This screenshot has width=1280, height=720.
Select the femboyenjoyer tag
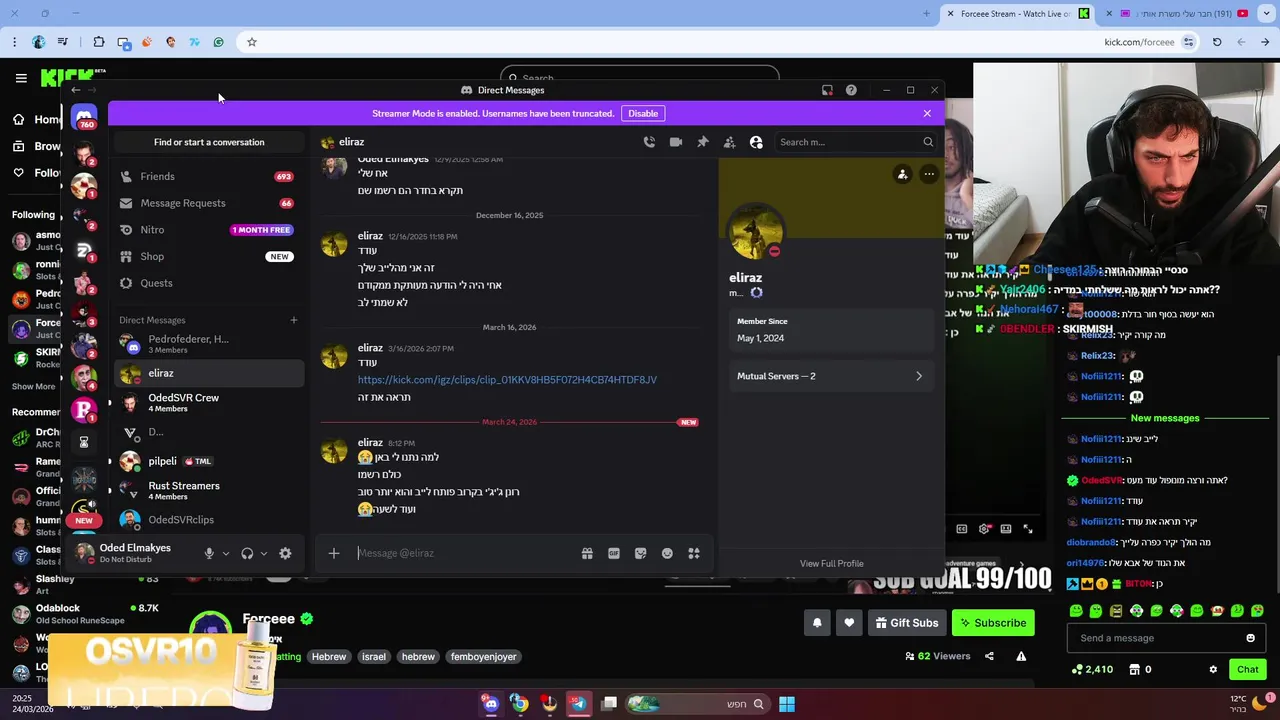click(484, 657)
